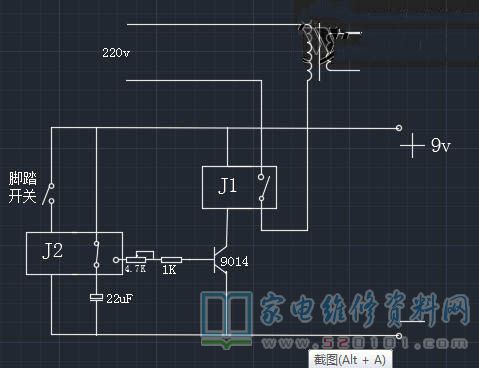This screenshot has height=368, width=479.
Task: Click the 截图(Alt + A) tooltip
Action: (x=350, y=359)
